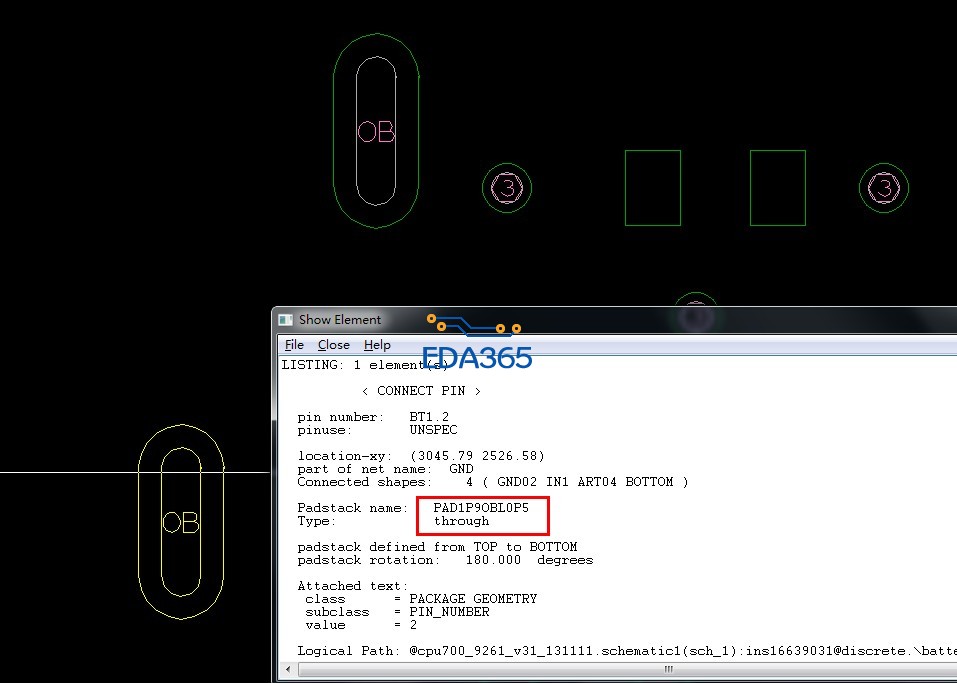Click the subclass PIN_NUMBER text
957x683 pixels.
tap(449, 612)
